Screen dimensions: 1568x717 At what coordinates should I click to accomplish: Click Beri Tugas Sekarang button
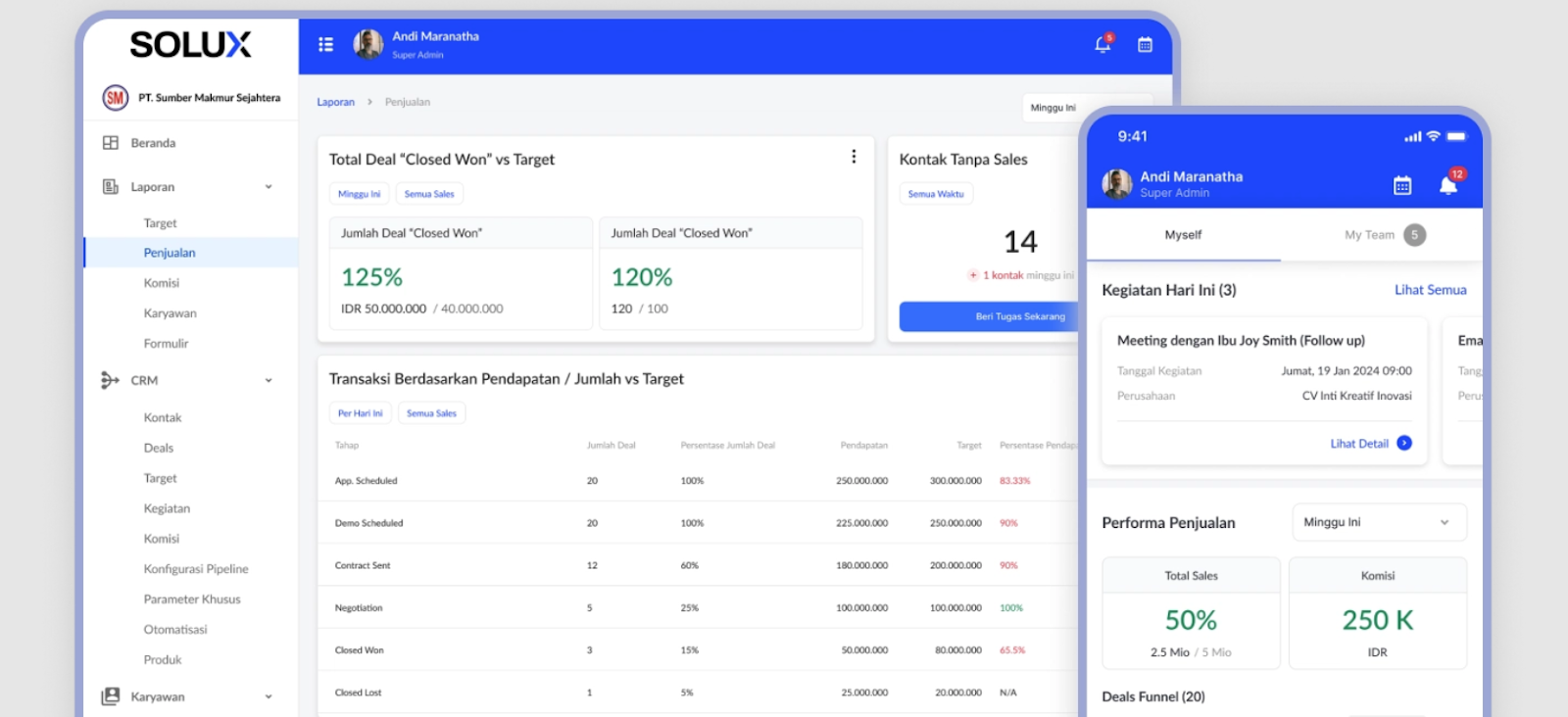[990, 316]
